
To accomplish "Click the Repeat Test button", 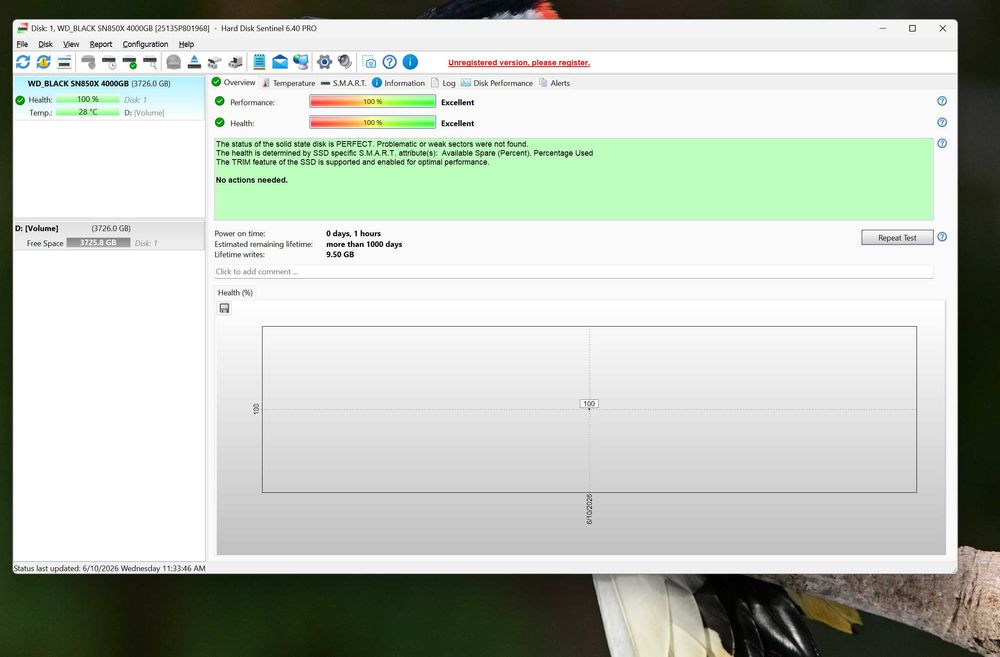I will click(897, 237).
